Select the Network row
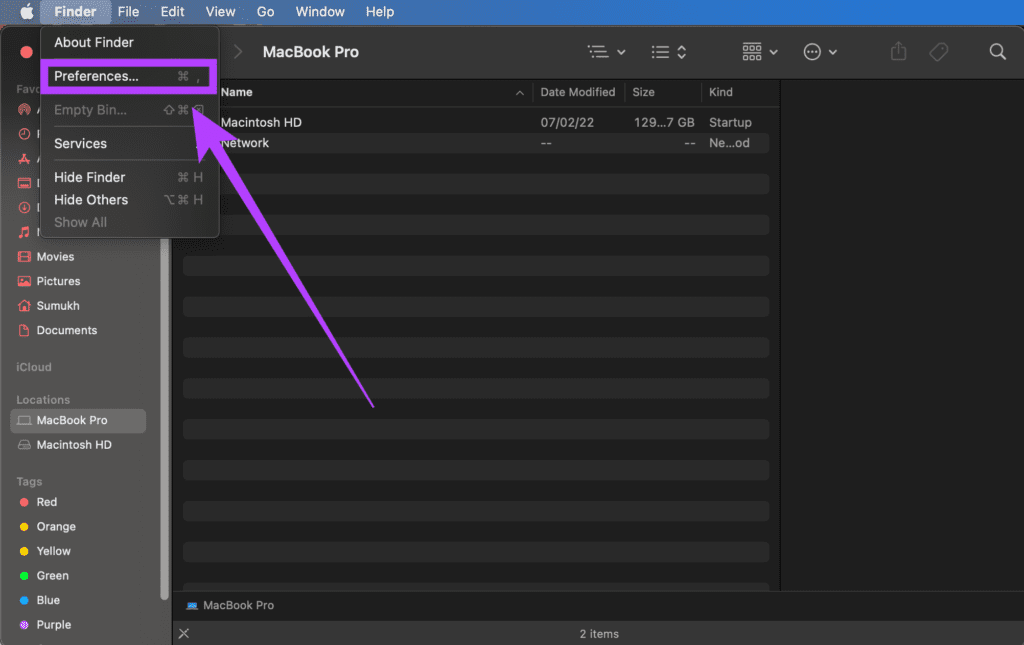Image resolution: width=1024 pixels, height=645 pixels. [x=475, y=143]
